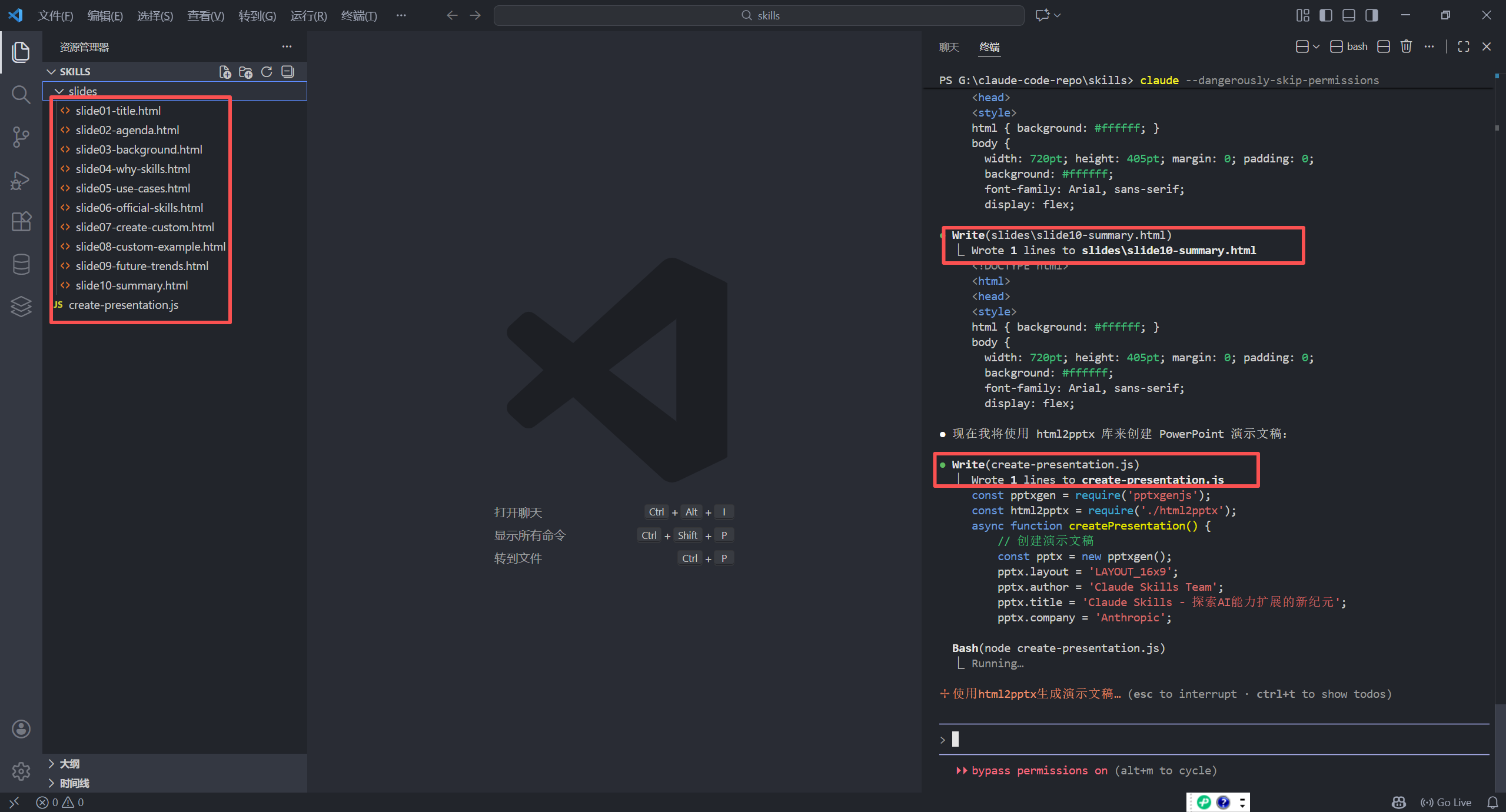Image resolution: width=1506 pixels, height=812 pixels.
Task: Open notifications bell in status bar
Action: tap(1492, 802)
